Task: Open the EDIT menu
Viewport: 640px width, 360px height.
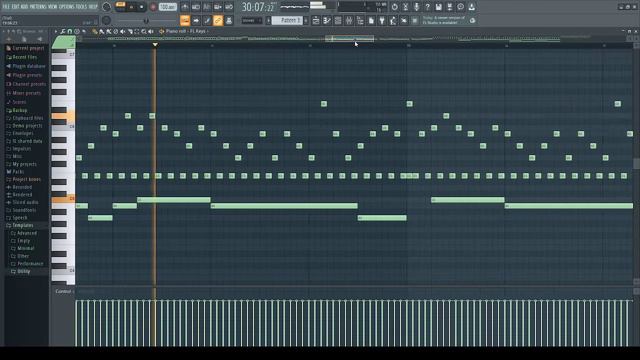Action: tap(16, 7)
